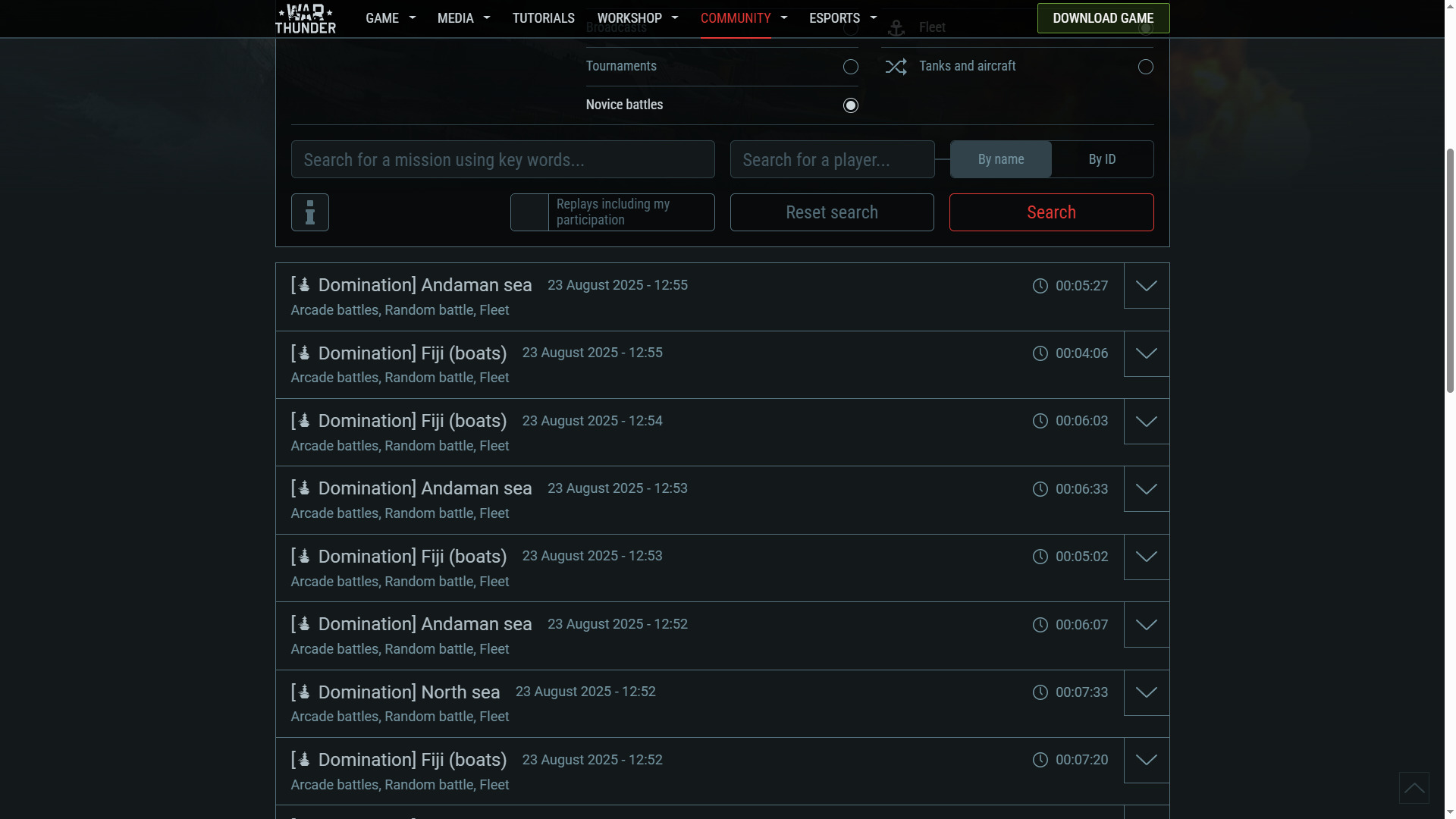Screen dimensions: 1456x819
Task: Click the 00:07:33 duration text
Action: pos(1081,692)
